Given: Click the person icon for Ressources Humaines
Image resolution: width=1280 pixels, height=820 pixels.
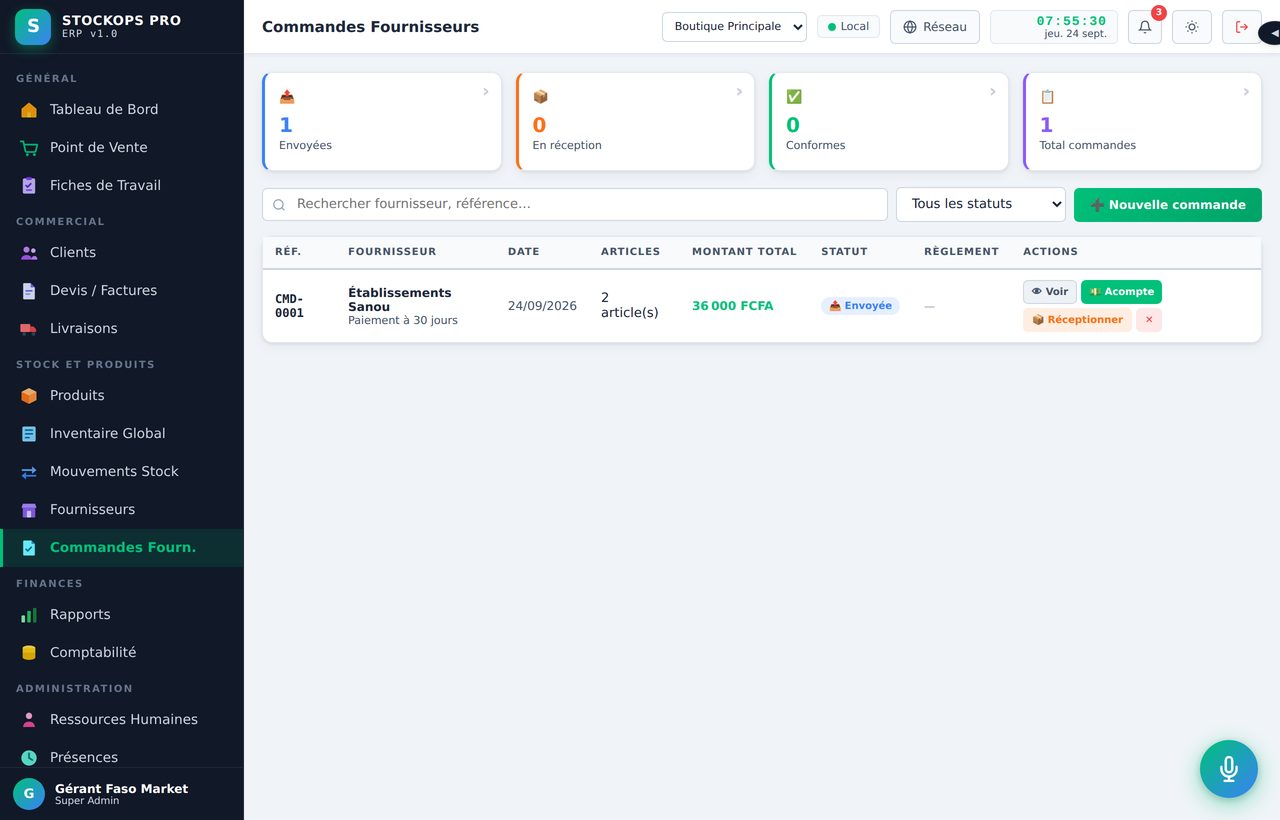Looking at the screenshot, I should (x=29, y=720).
